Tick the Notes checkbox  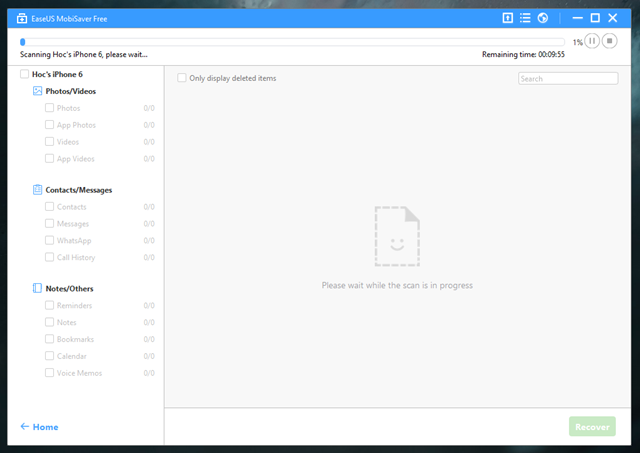pyautogui.click(x=49, y=322)
